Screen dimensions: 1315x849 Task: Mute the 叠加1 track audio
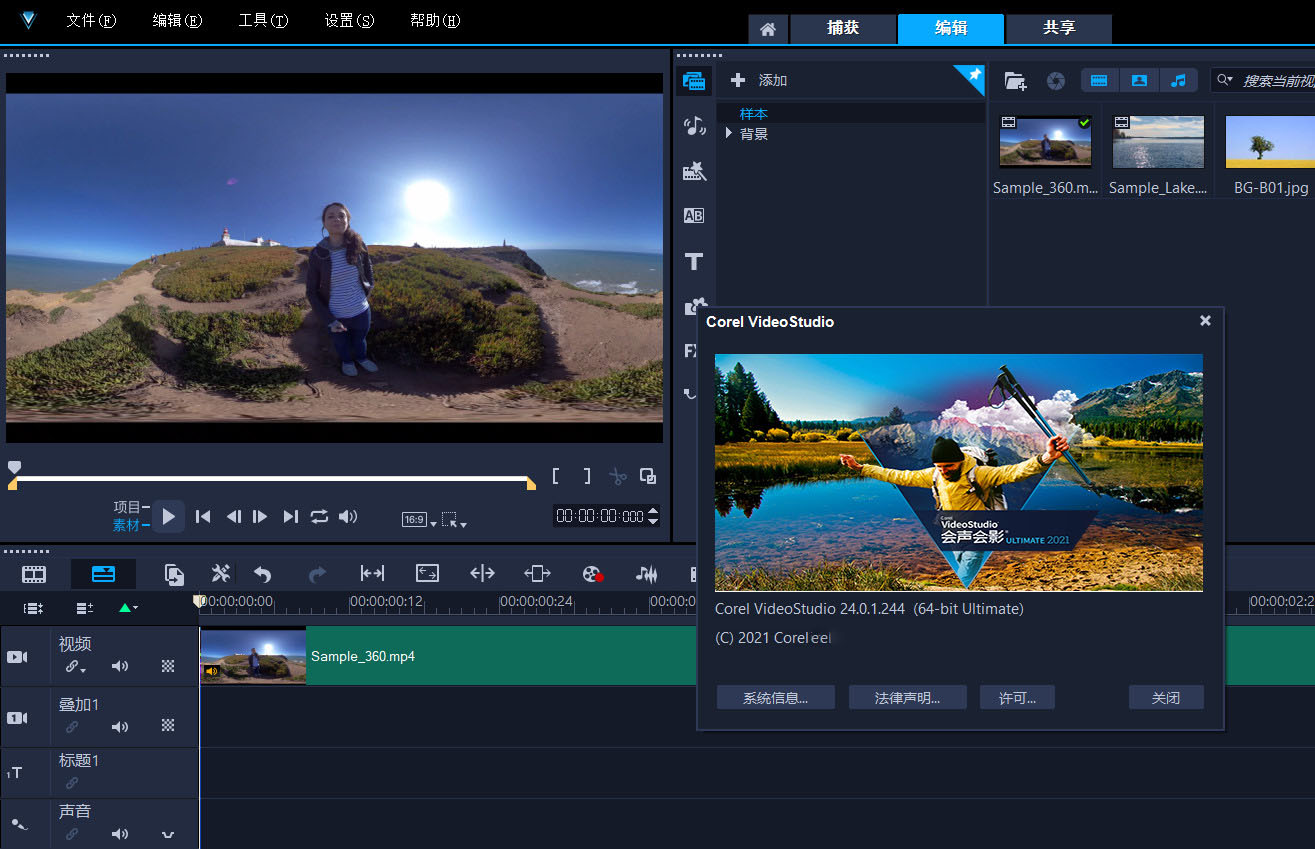coord(120,727)
